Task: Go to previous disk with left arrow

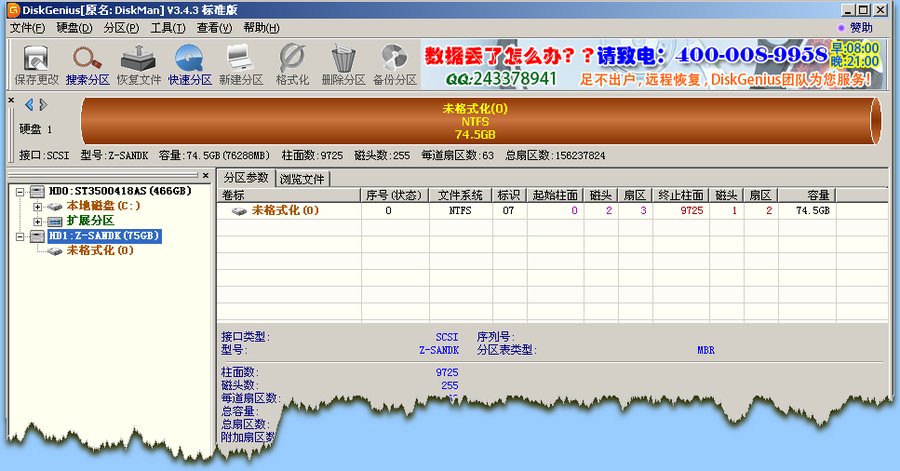Action: (x=29, y=104)
